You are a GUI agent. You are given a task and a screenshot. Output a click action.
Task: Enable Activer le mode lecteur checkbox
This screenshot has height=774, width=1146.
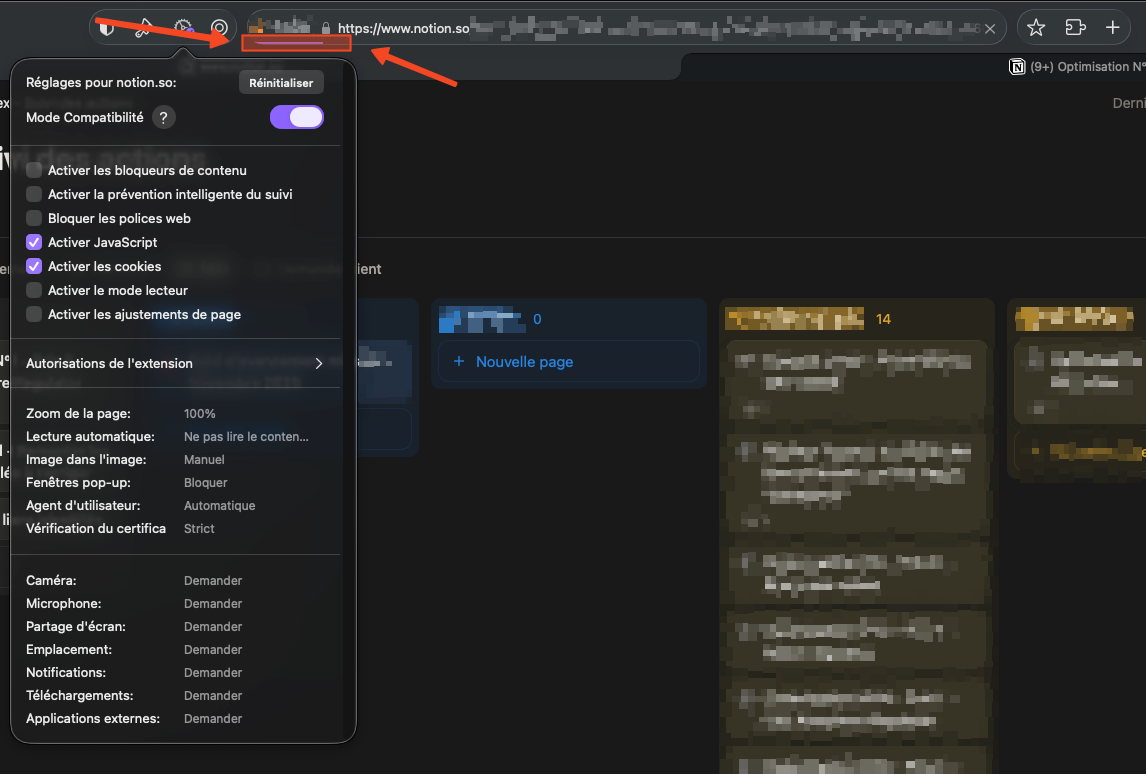[34, 291]
